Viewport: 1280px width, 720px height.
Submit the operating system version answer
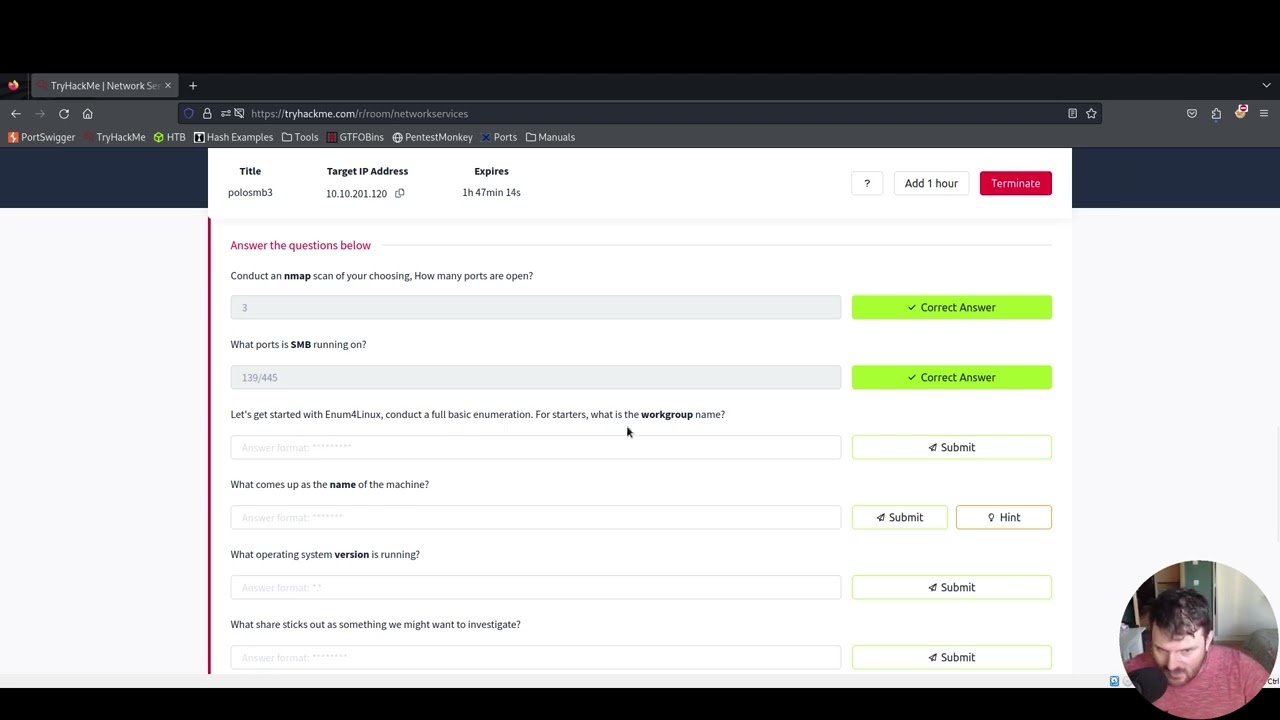pyautogui.click(x=952, y=587)
